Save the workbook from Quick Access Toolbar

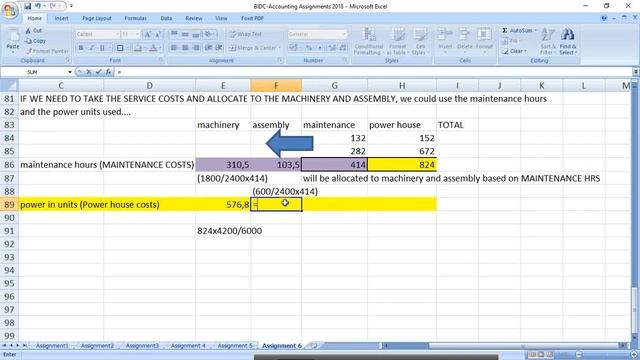[x=28, y=6]
